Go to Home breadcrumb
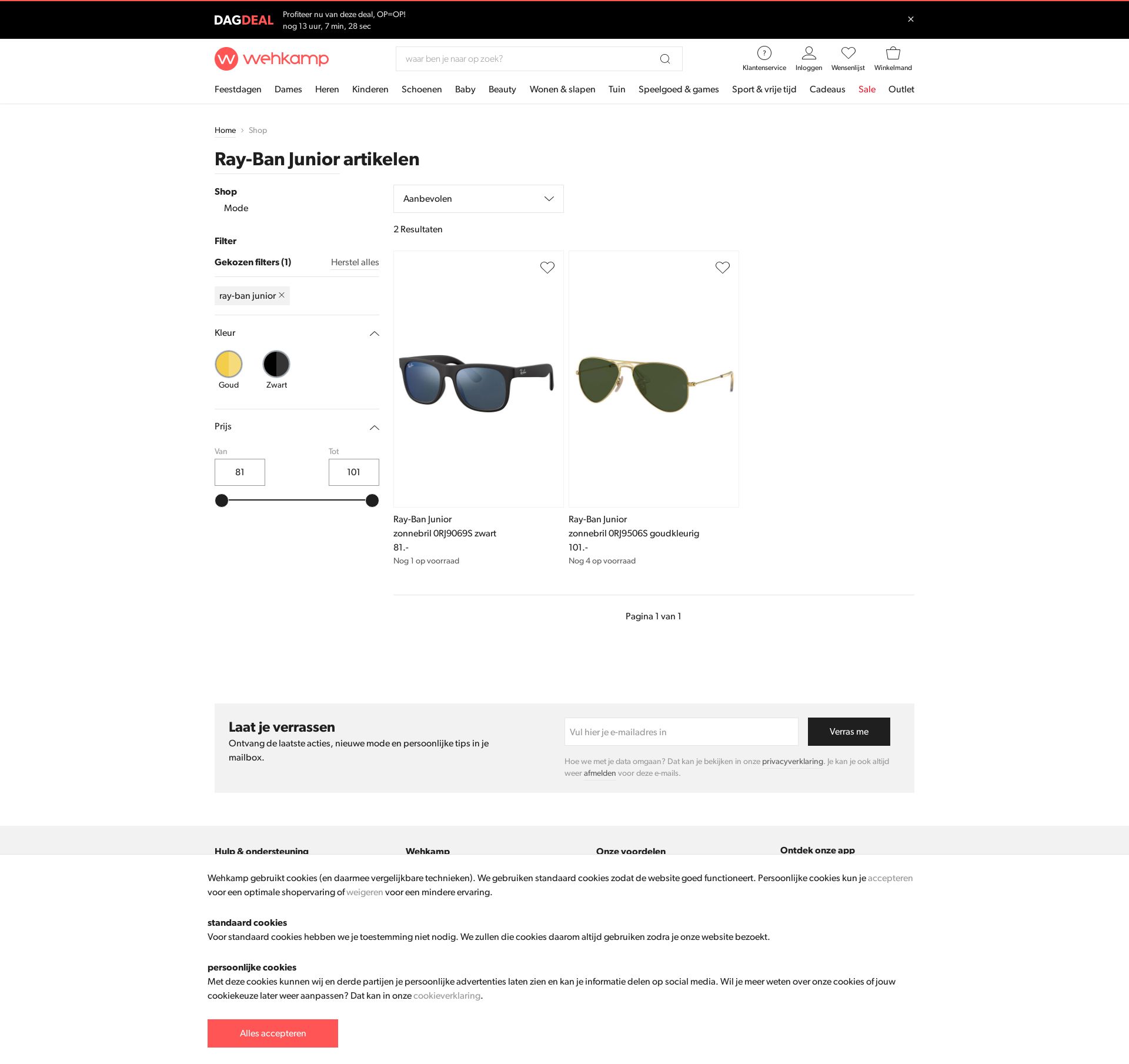The height and width of the screenshot is (1064, 1129). click(225, 131)
